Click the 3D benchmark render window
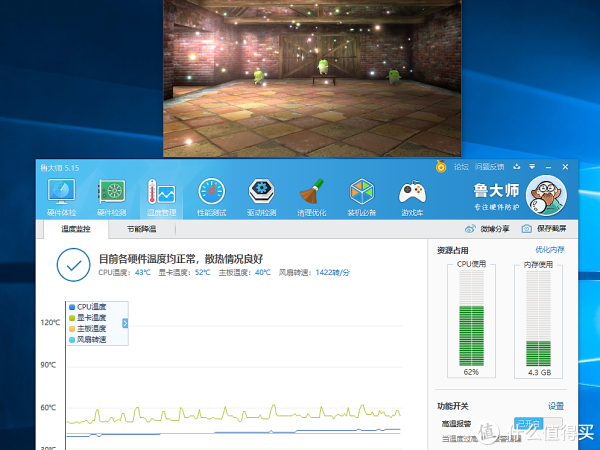 pos(312,78)
